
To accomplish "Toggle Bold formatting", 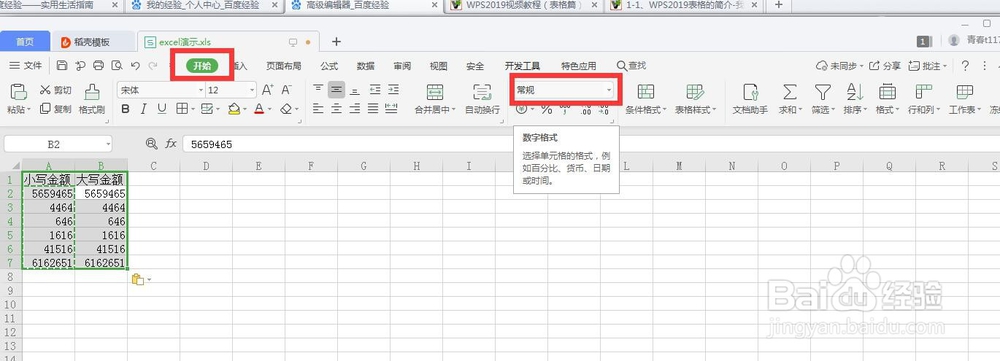I will [x=126, y=109].
